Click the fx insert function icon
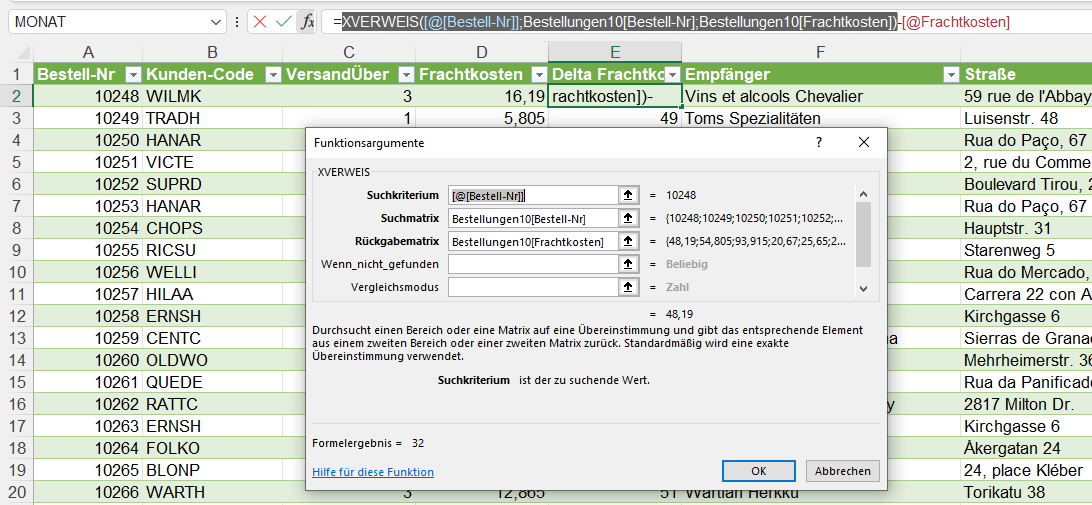The image size is (1092, 505). point(308,21)
